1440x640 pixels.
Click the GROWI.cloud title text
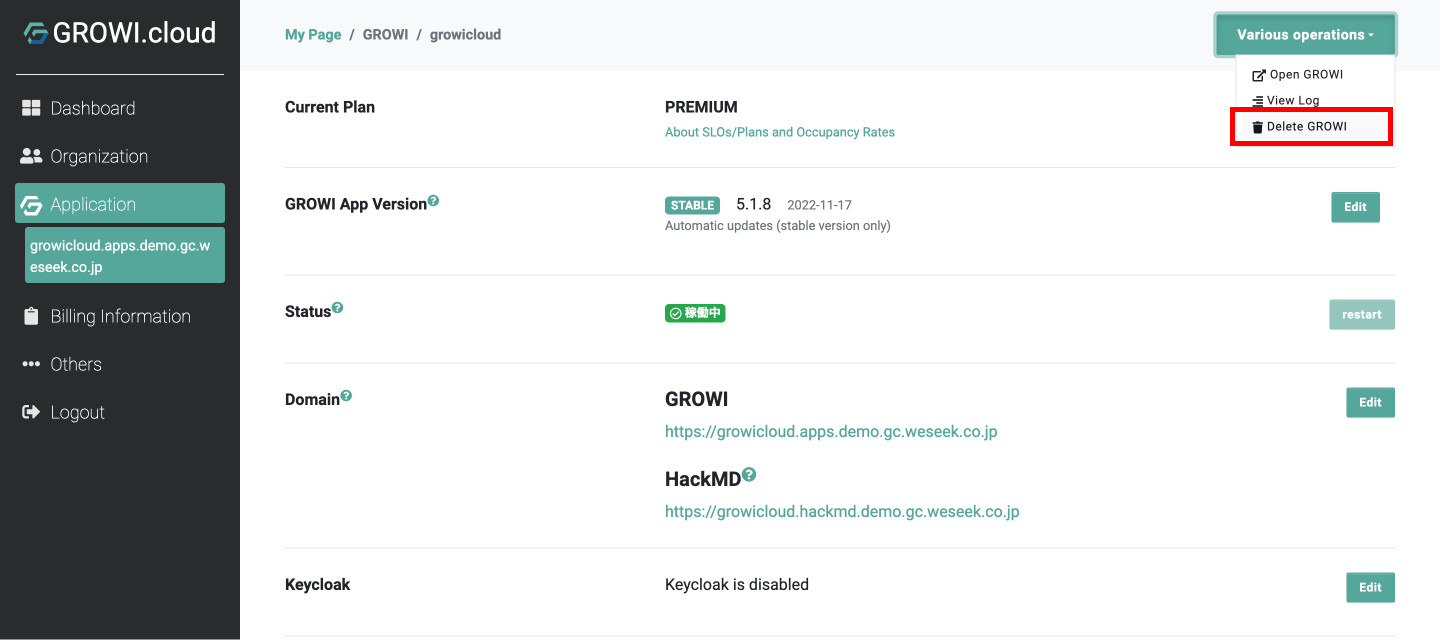click(x=134, y=33)
